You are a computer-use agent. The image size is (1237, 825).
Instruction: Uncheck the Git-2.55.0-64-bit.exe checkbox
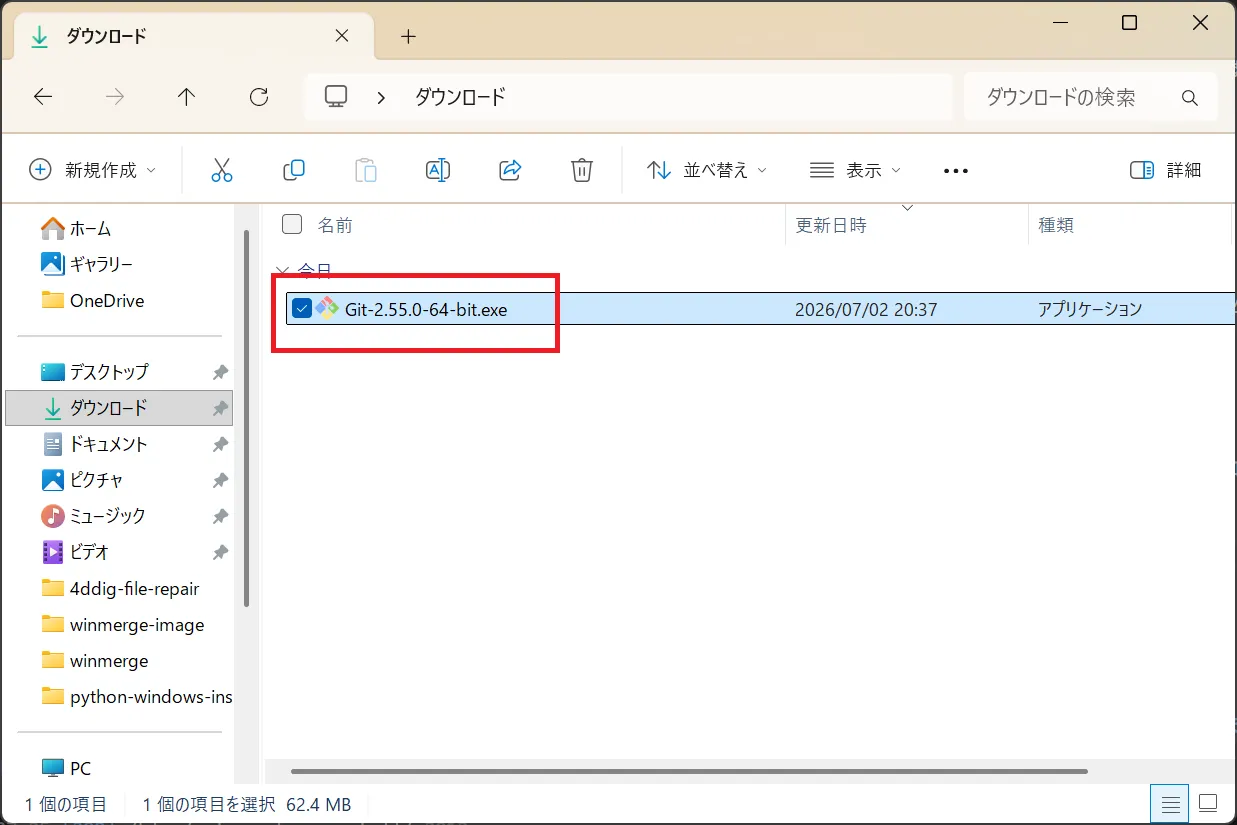pyautogui.click(x=301, y=308)
